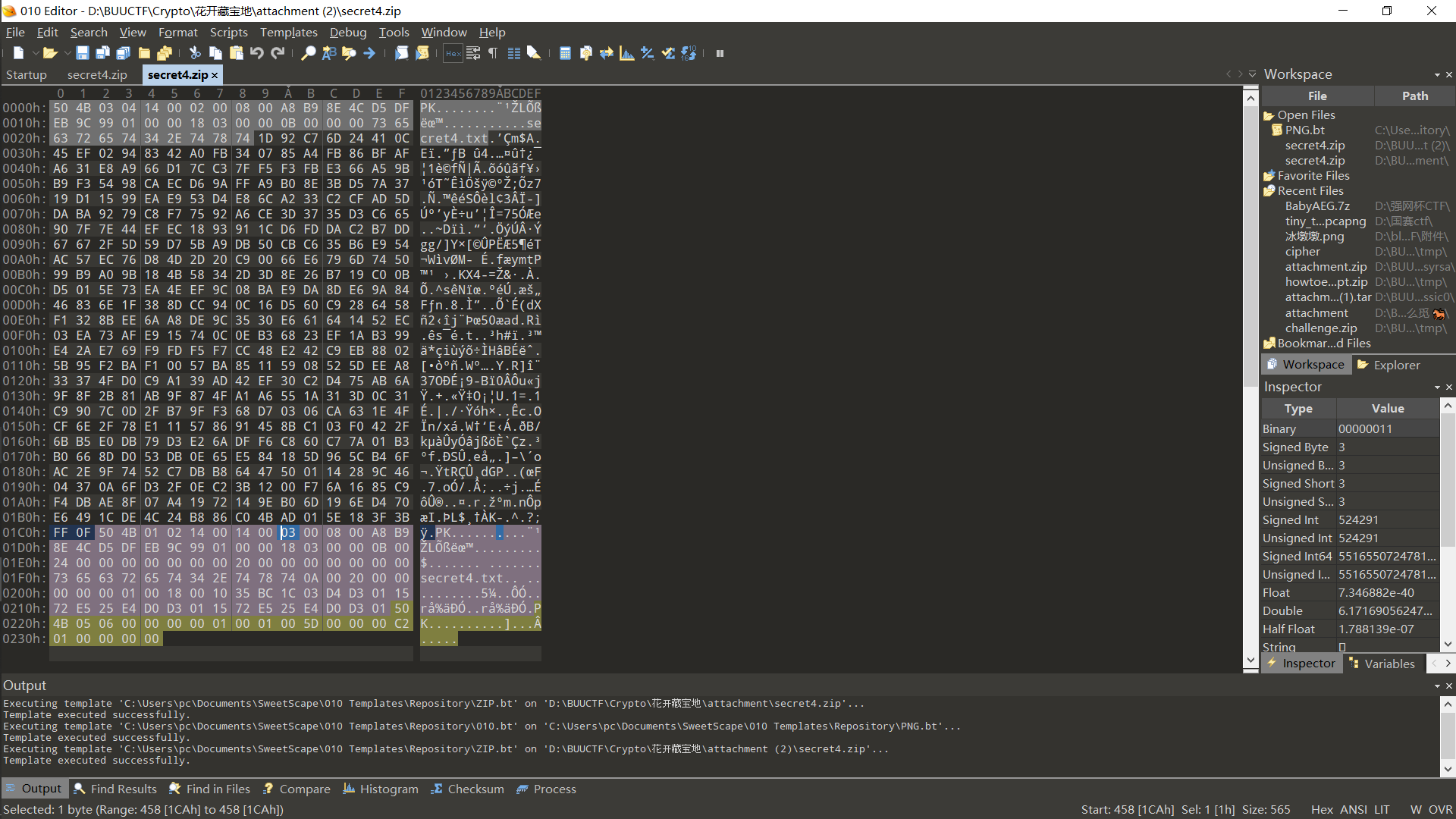Open dropdown arrow next to Open icon
Image resolution: width=1456 pixels, height=819 pixels.
[67, 53]
